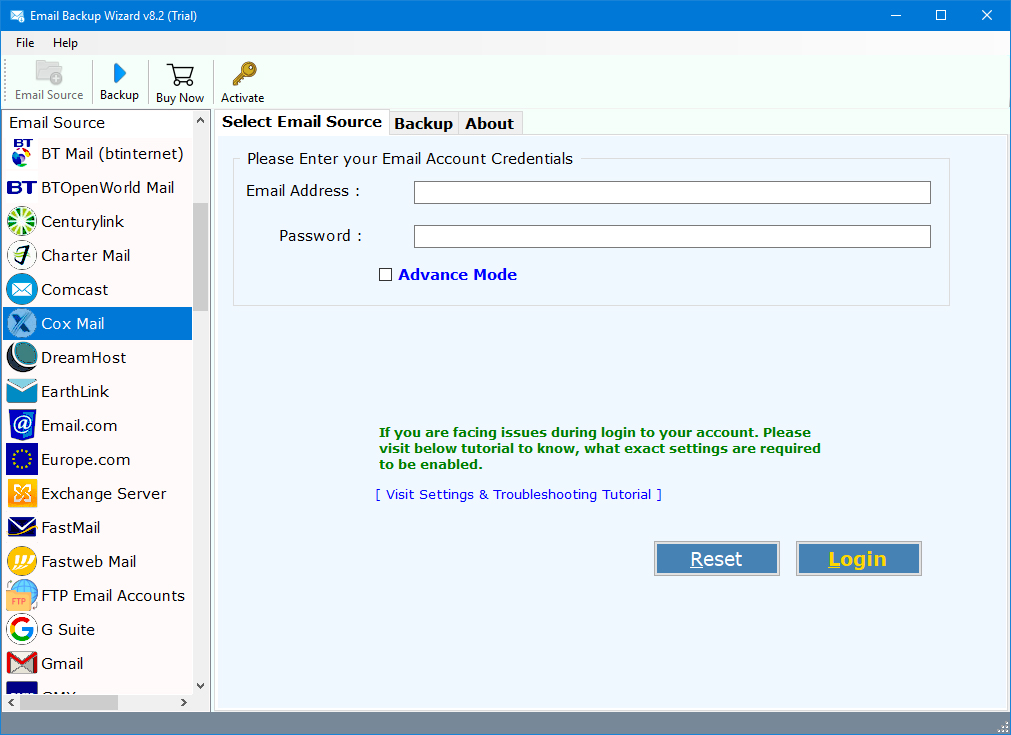This screenshot has height=735, width=1011.
Task: Click the horizontal scrollbar right arrow
Action: click(x=183, y=703)
